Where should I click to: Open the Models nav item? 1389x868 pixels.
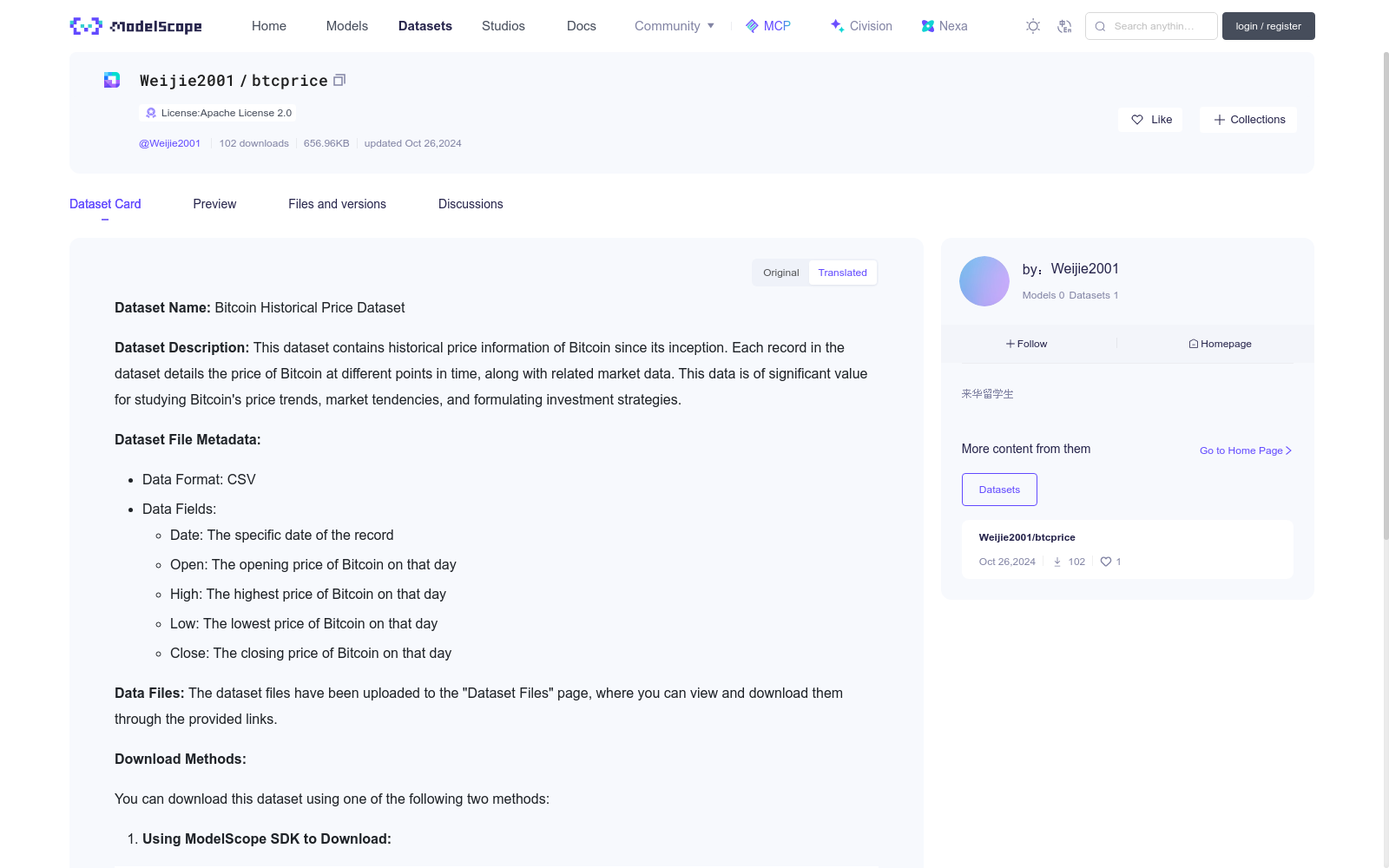(x=347, y=26)
